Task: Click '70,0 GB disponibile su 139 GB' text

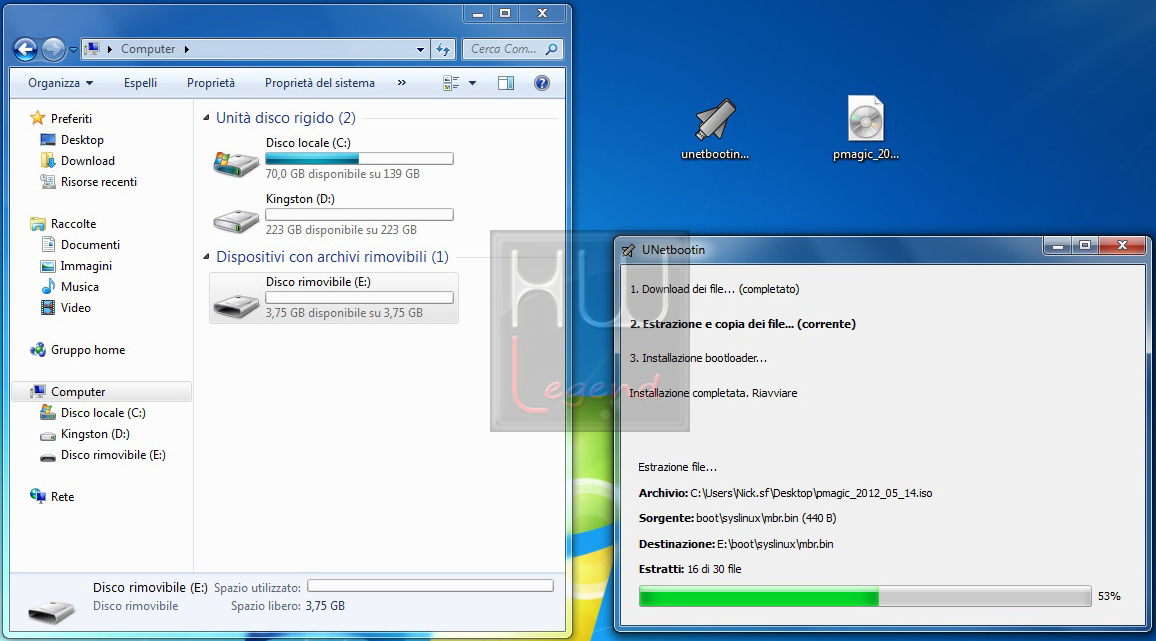Action: 343,174
